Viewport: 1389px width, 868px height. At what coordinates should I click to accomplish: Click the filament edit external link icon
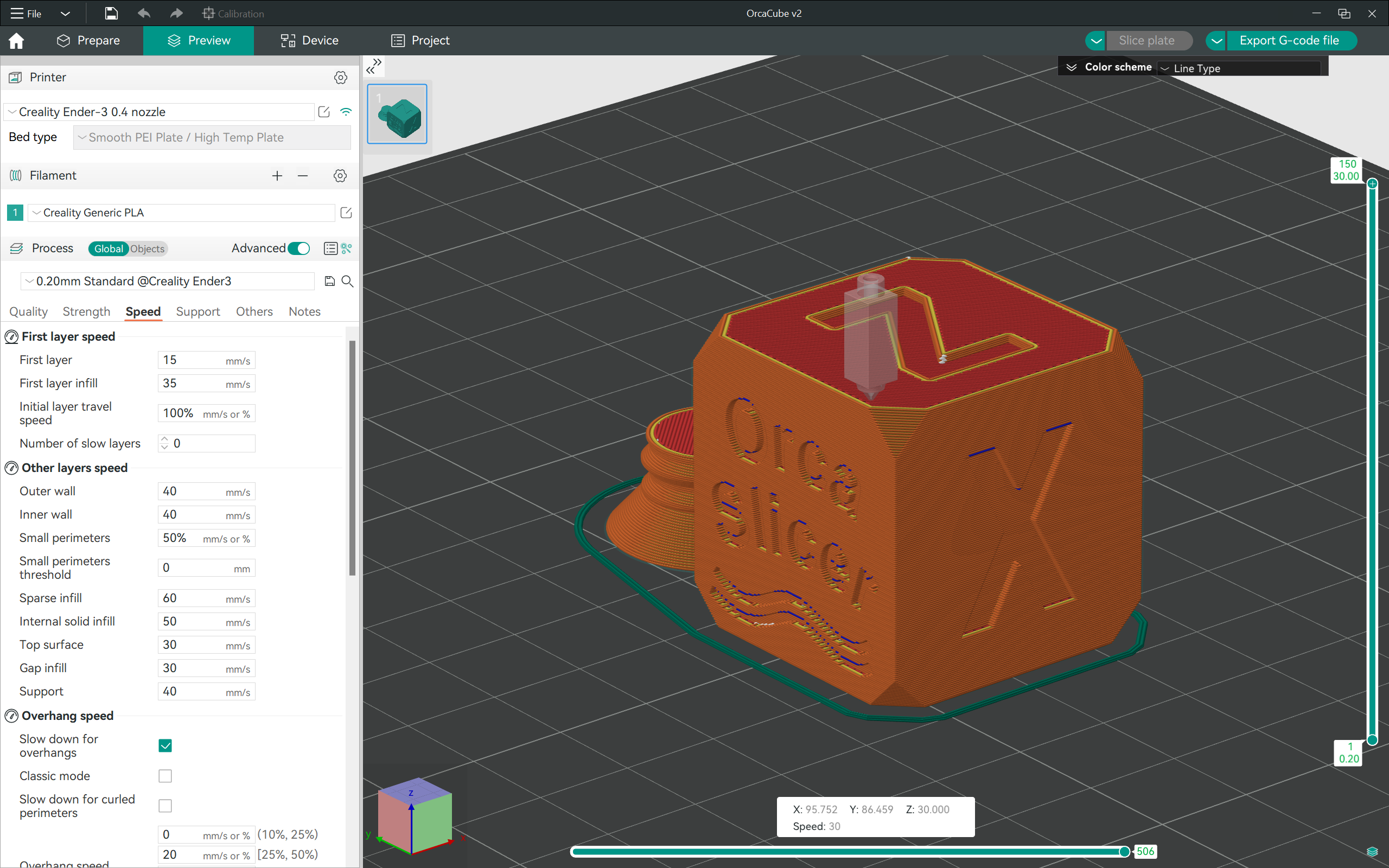pos(346,212)
